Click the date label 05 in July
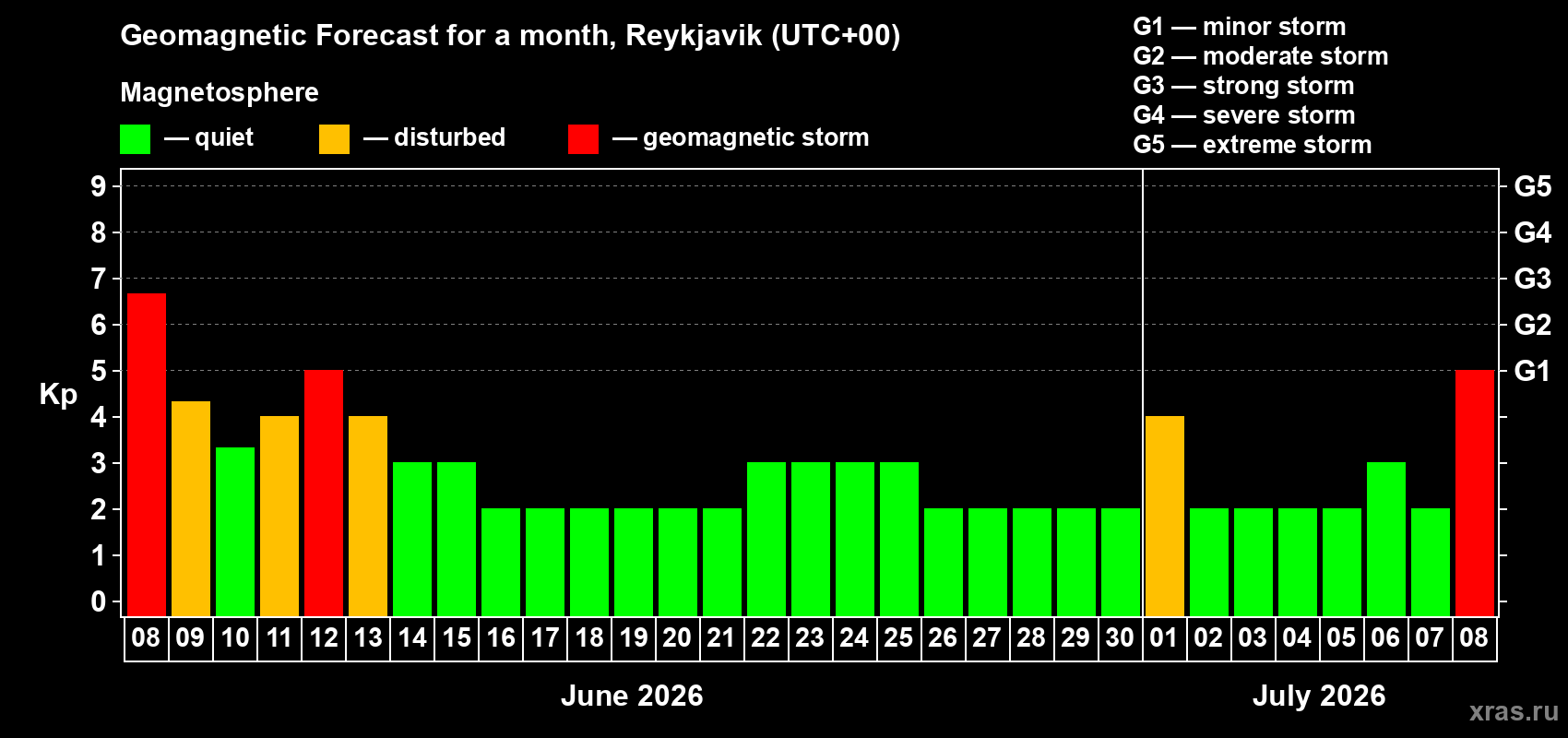1568x738 pixels. (x=1341, y=638)
